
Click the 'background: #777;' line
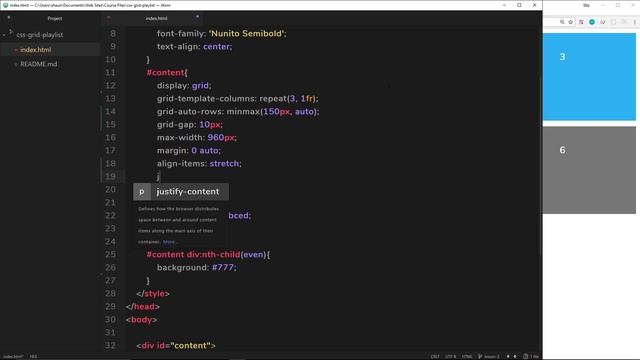(196, 268)
